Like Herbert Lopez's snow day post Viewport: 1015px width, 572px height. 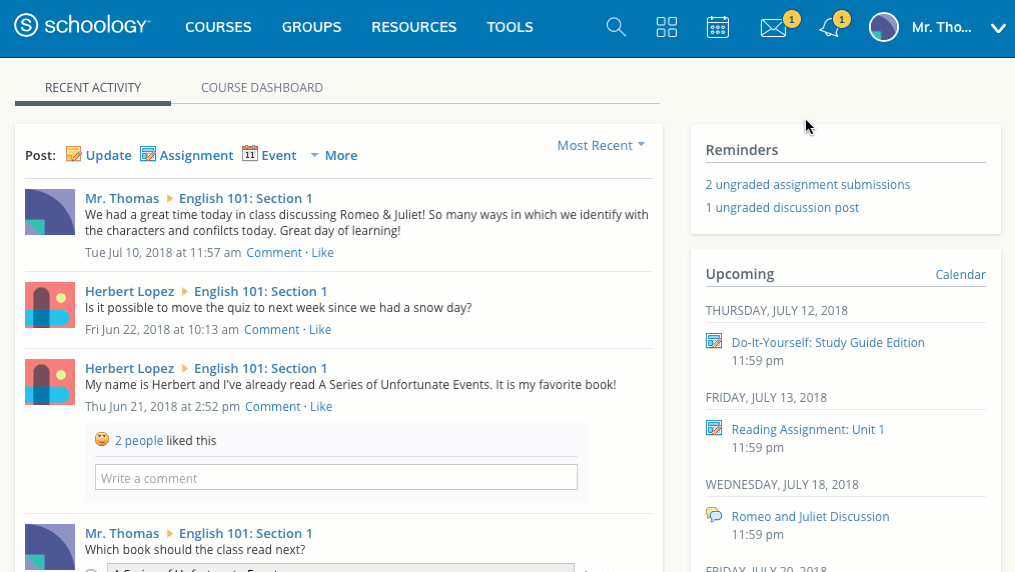pos(320,330)
